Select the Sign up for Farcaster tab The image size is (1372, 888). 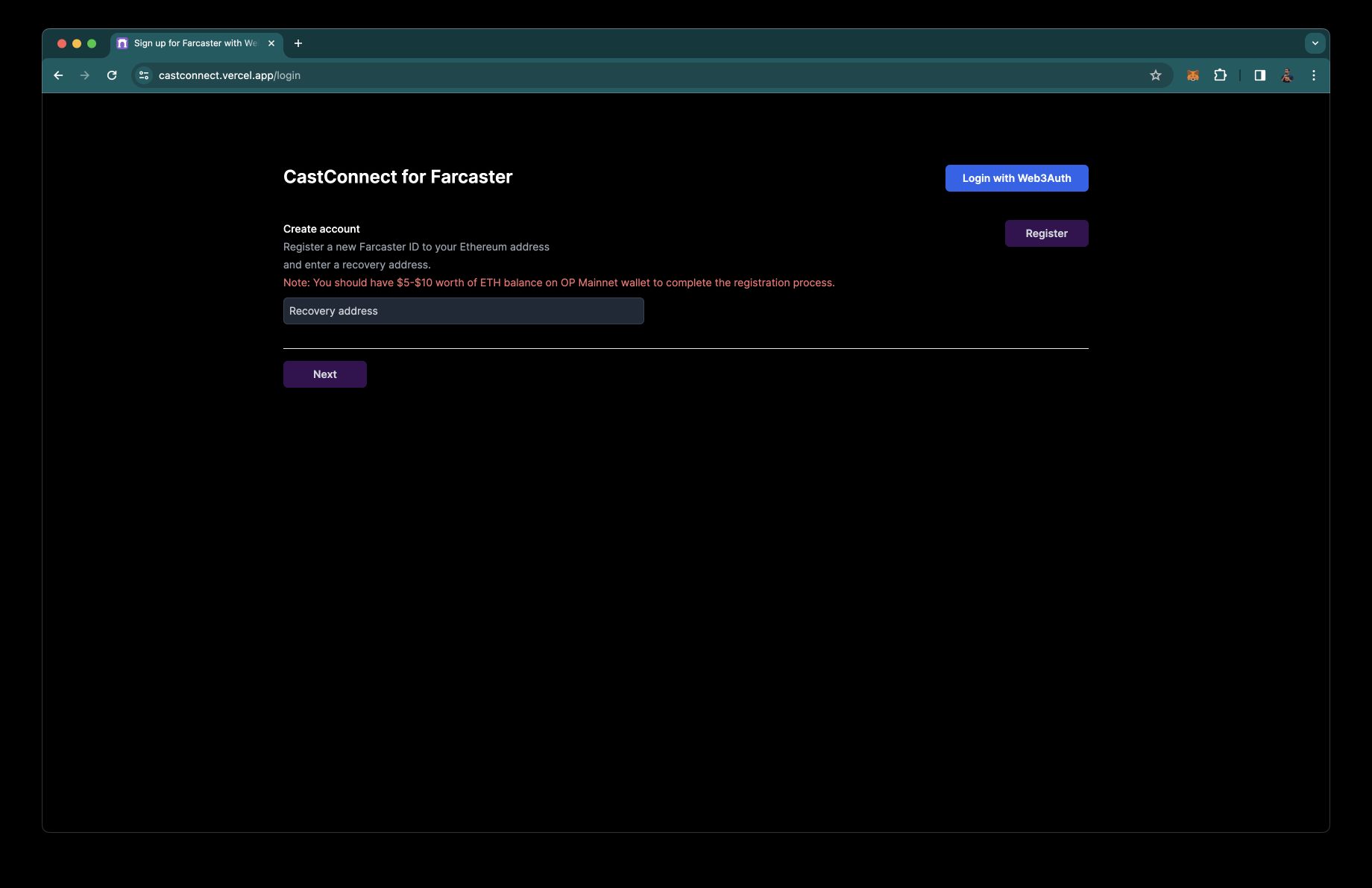196,43
